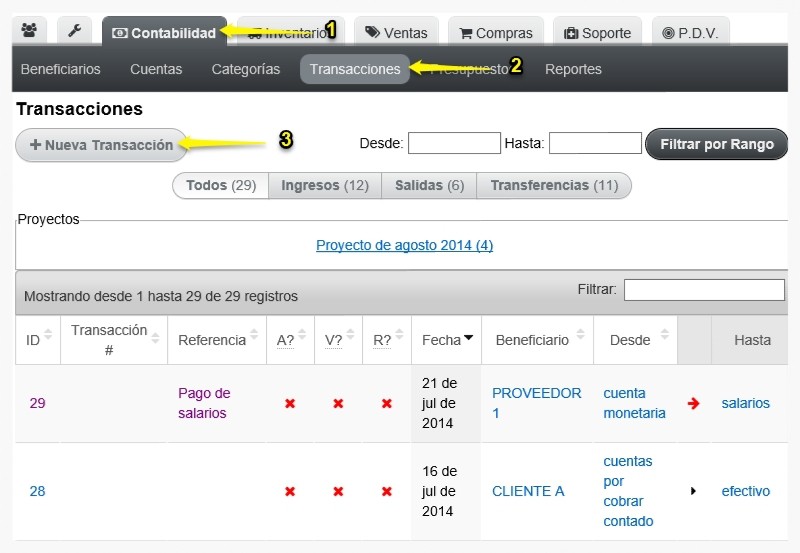Open the Ventas tab

click(396, 33)
